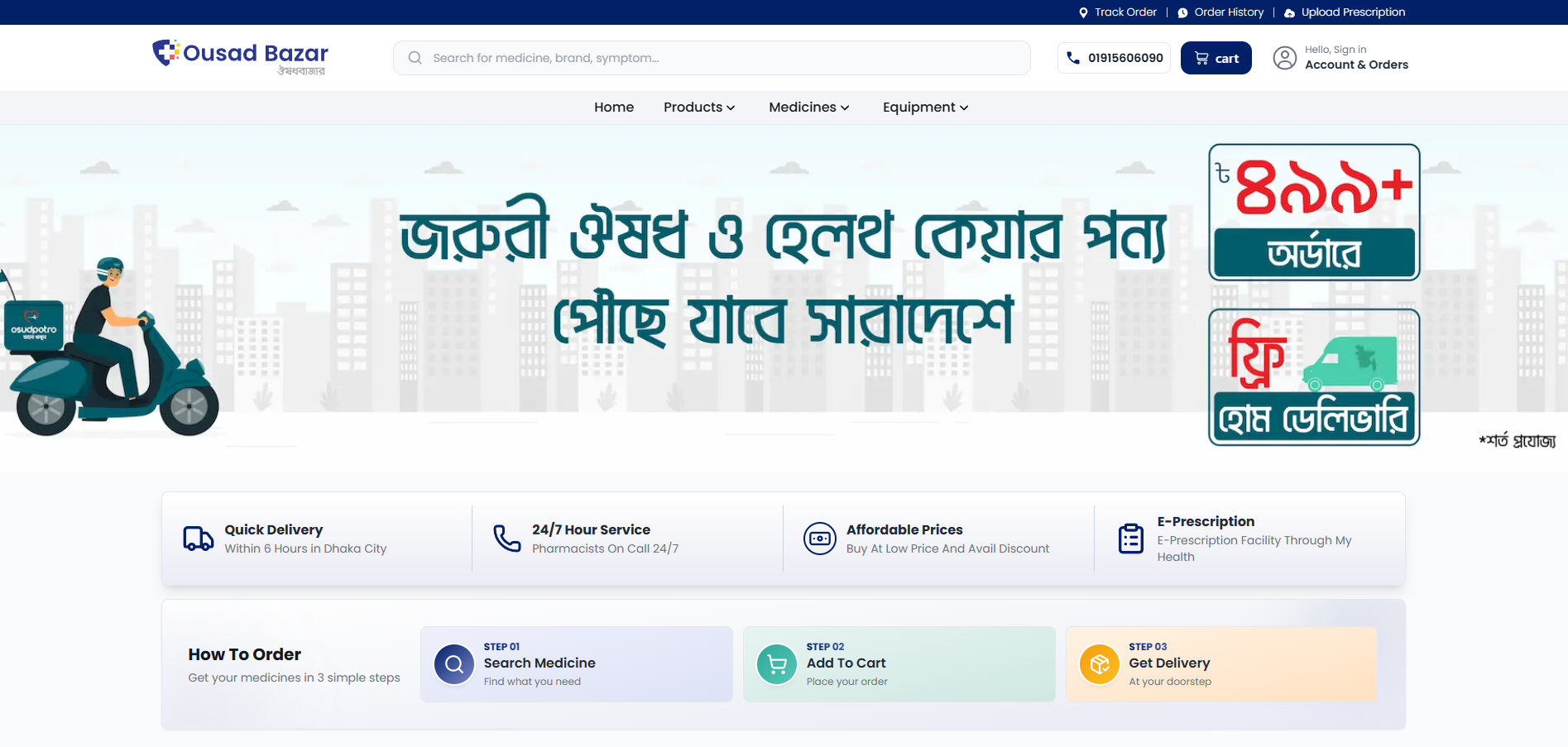Click the Order History clock icon
This screenshot has height=747, width=1568.
[x=1182, y=12]
